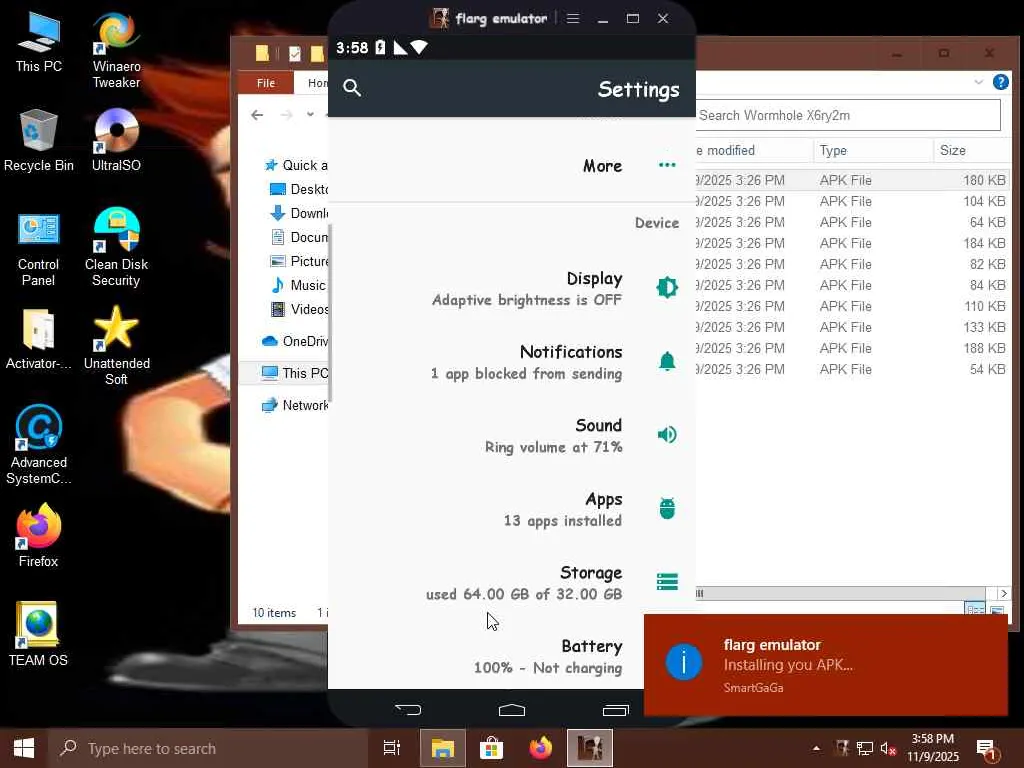The height and width of the screenshot is (768, 1024).
Task: Open Unattended Soft star shortcut
Action: click(116, 346)
